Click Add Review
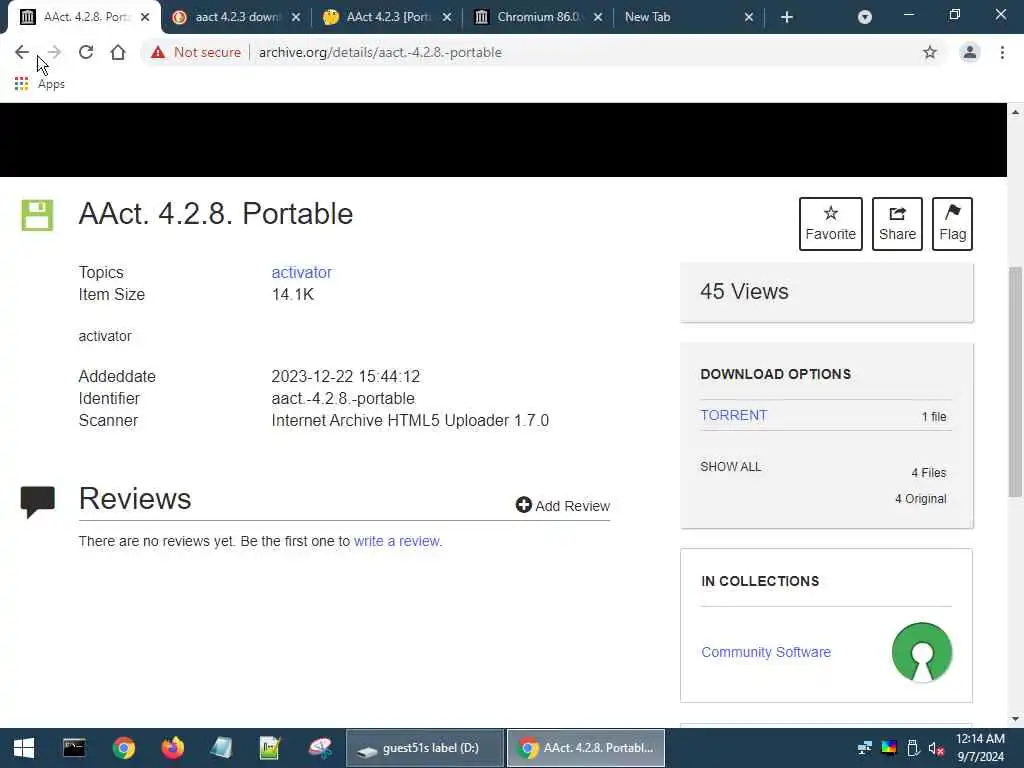Screen dimensions: 1024x768 pos(562,505)
